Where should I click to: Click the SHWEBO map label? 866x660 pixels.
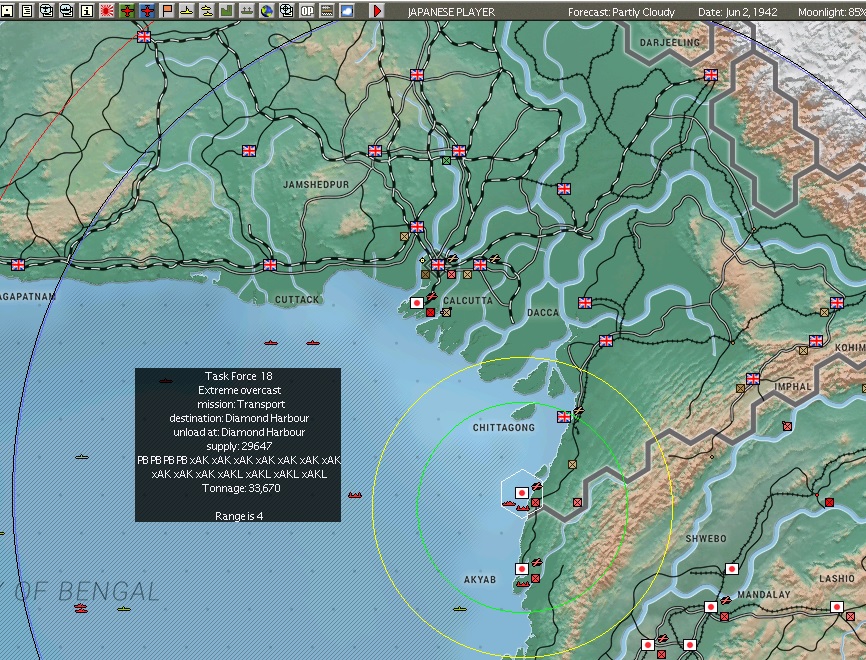[706, 538]
